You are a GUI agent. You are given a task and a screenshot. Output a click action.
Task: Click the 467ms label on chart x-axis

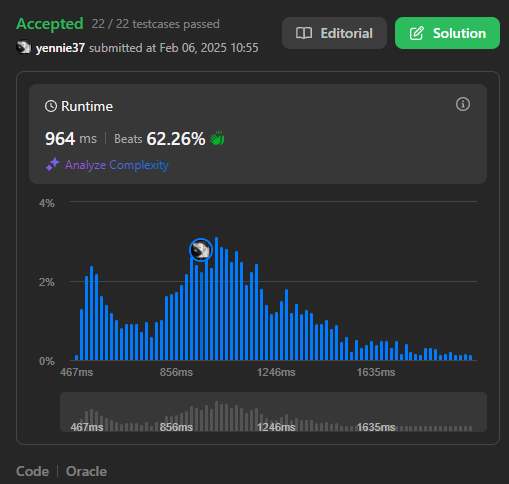pyautogui.click(x=77, y=372)
